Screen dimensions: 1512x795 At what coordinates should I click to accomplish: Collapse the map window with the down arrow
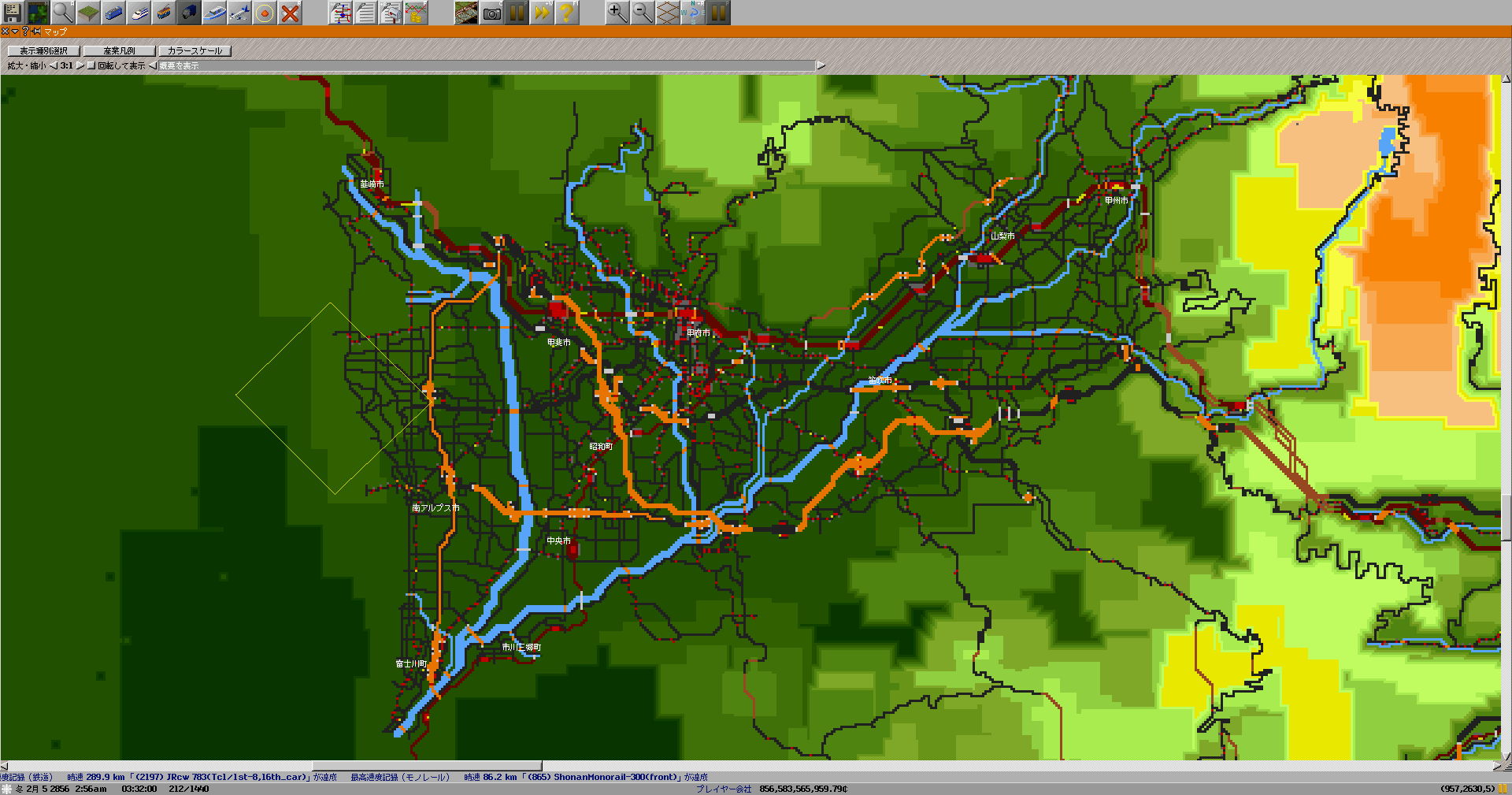pyautogui.click(x=15, y=32)
